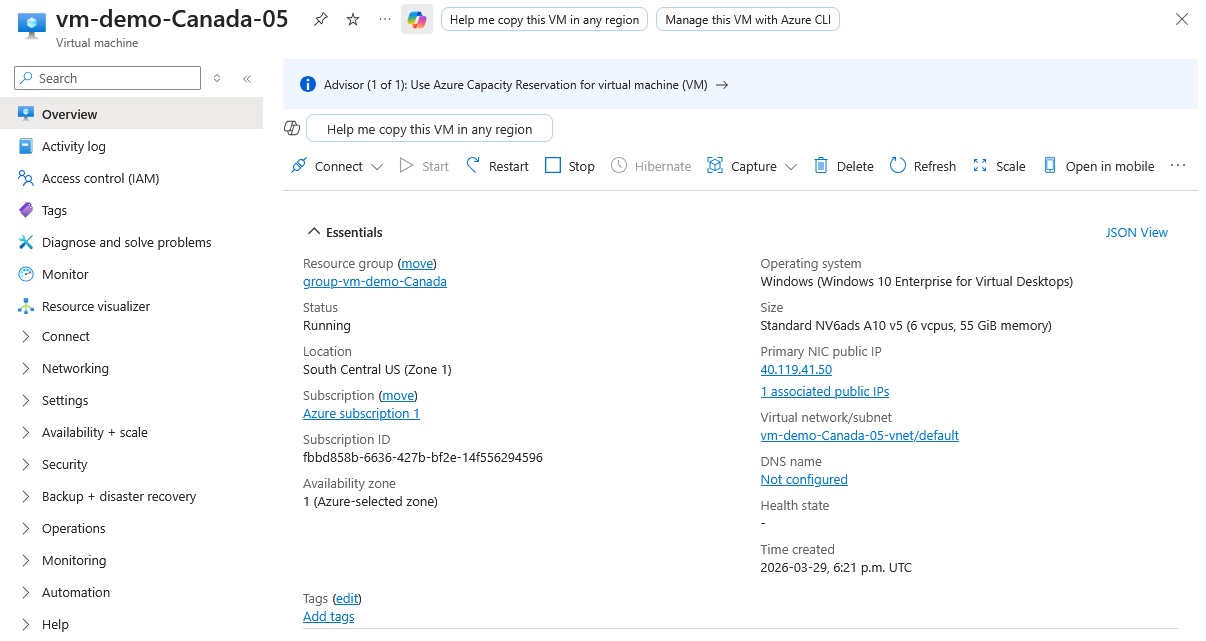Open Activity log in sidebar
Image resolution: width=1206 pixels, height=641 pixels.
click(73, 146)
